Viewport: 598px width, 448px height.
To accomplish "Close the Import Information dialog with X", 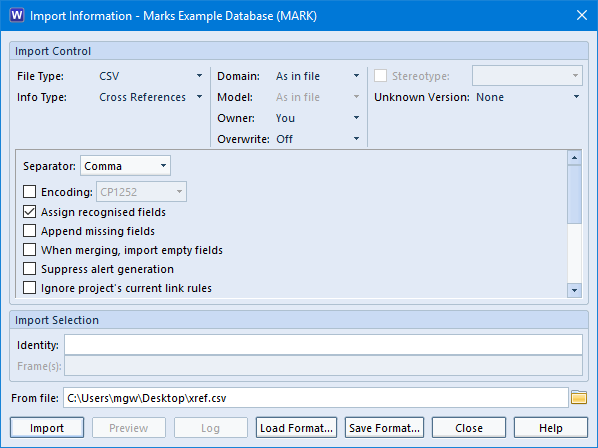I will coord(582,16).
